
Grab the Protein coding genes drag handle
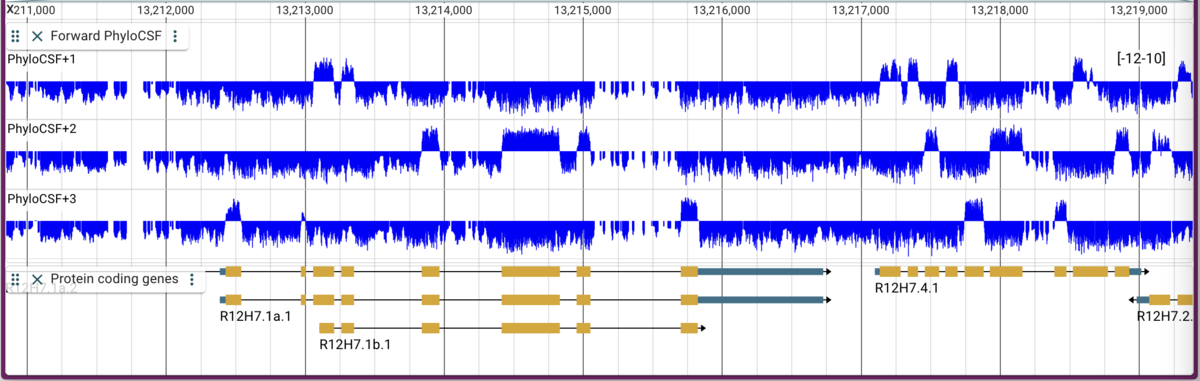tap(15, 279)
